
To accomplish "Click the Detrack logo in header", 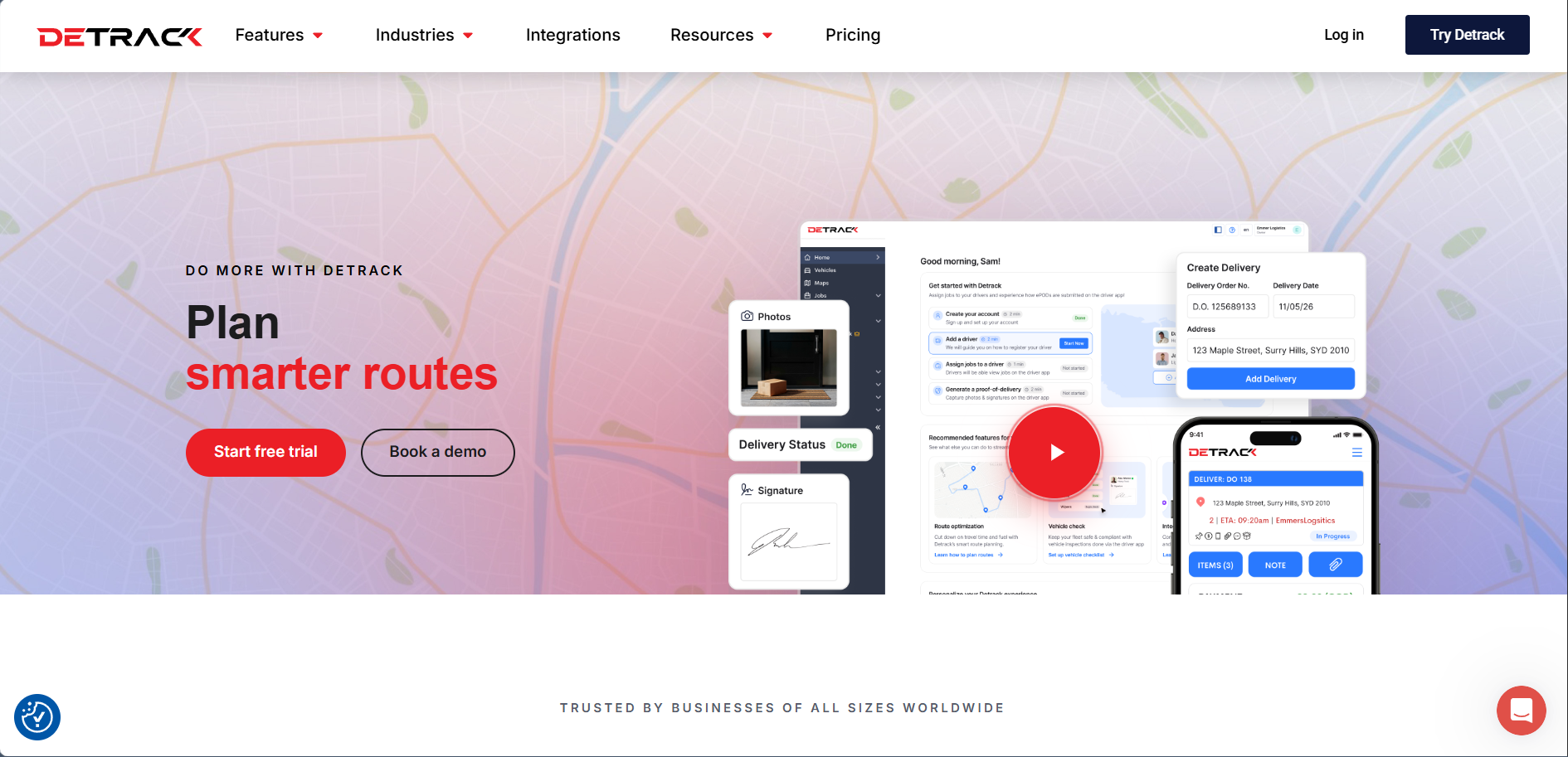I will point(119,36).
